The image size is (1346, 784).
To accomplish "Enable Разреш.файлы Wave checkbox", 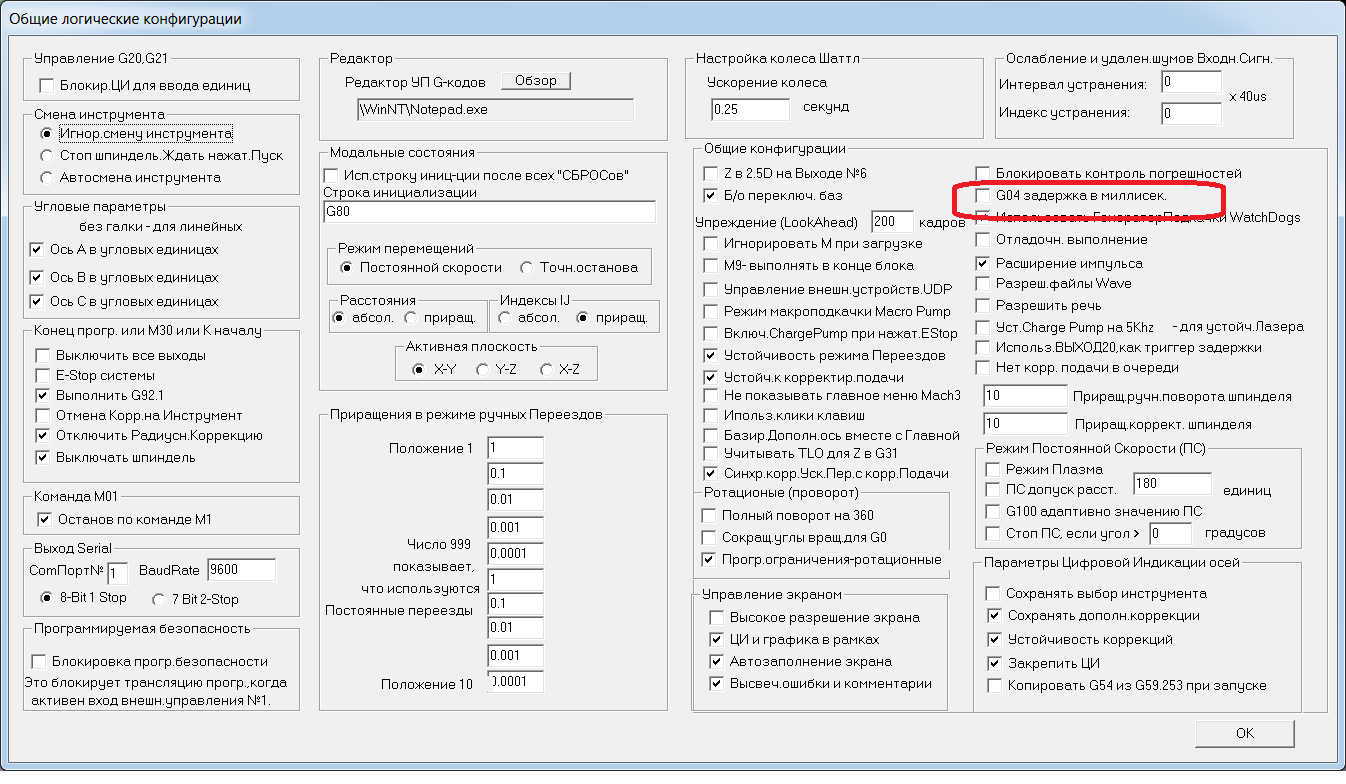I will tap(984, 284).
